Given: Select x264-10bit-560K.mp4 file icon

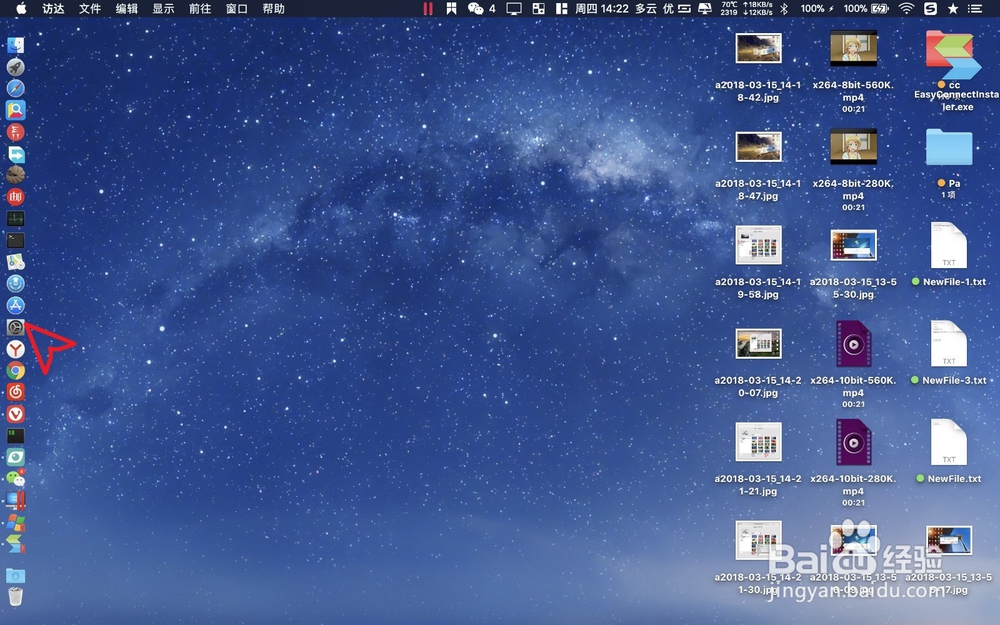Looking at the screenshot, I should 853,344.
